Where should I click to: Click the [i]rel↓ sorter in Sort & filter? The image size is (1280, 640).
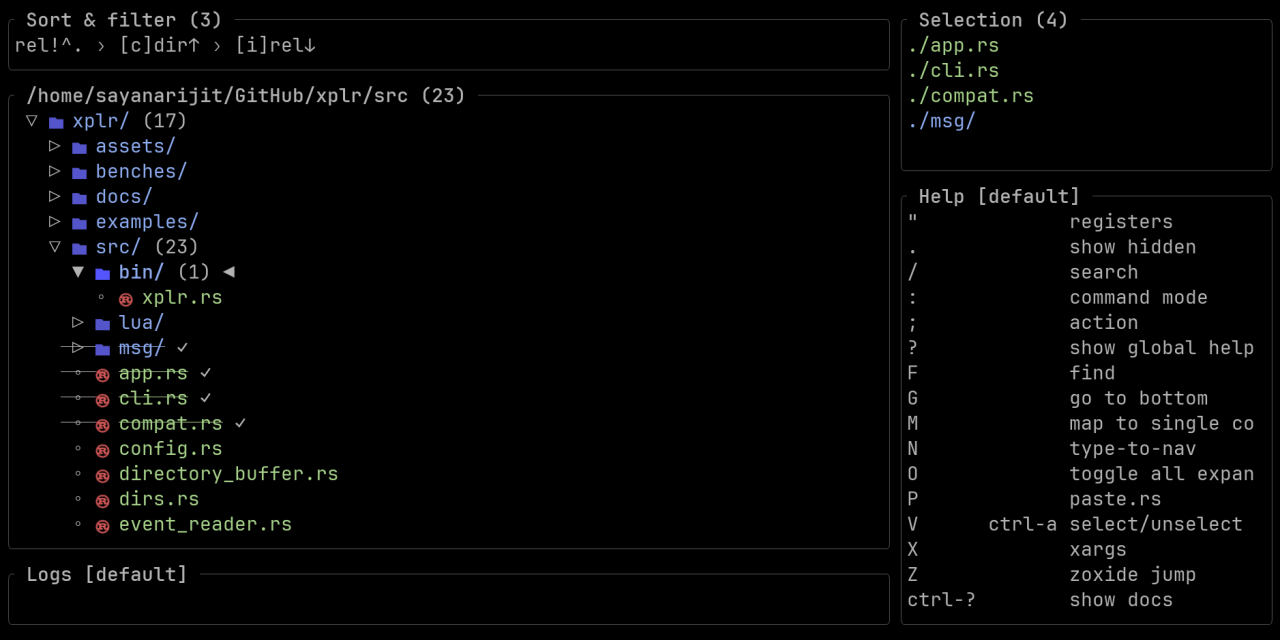coord(276,45)
